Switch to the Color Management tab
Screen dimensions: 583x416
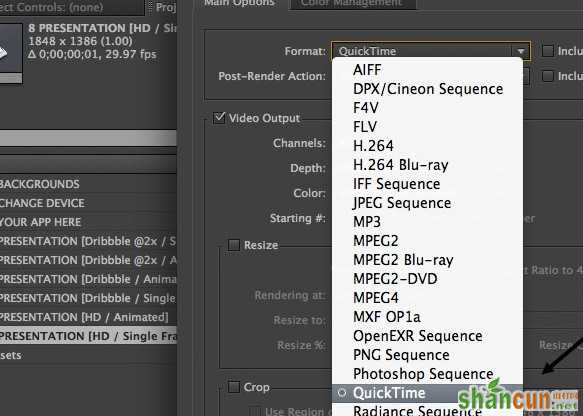point(352,4)
